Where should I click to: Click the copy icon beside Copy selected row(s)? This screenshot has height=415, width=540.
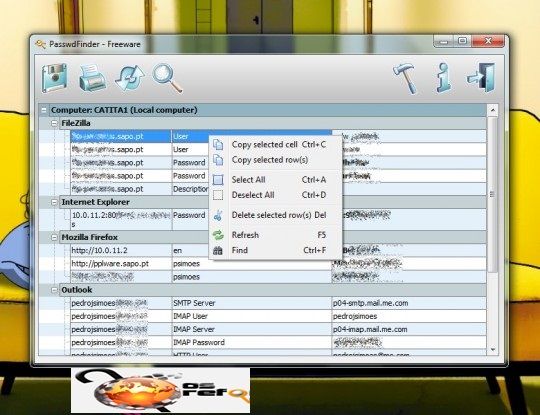218,160
